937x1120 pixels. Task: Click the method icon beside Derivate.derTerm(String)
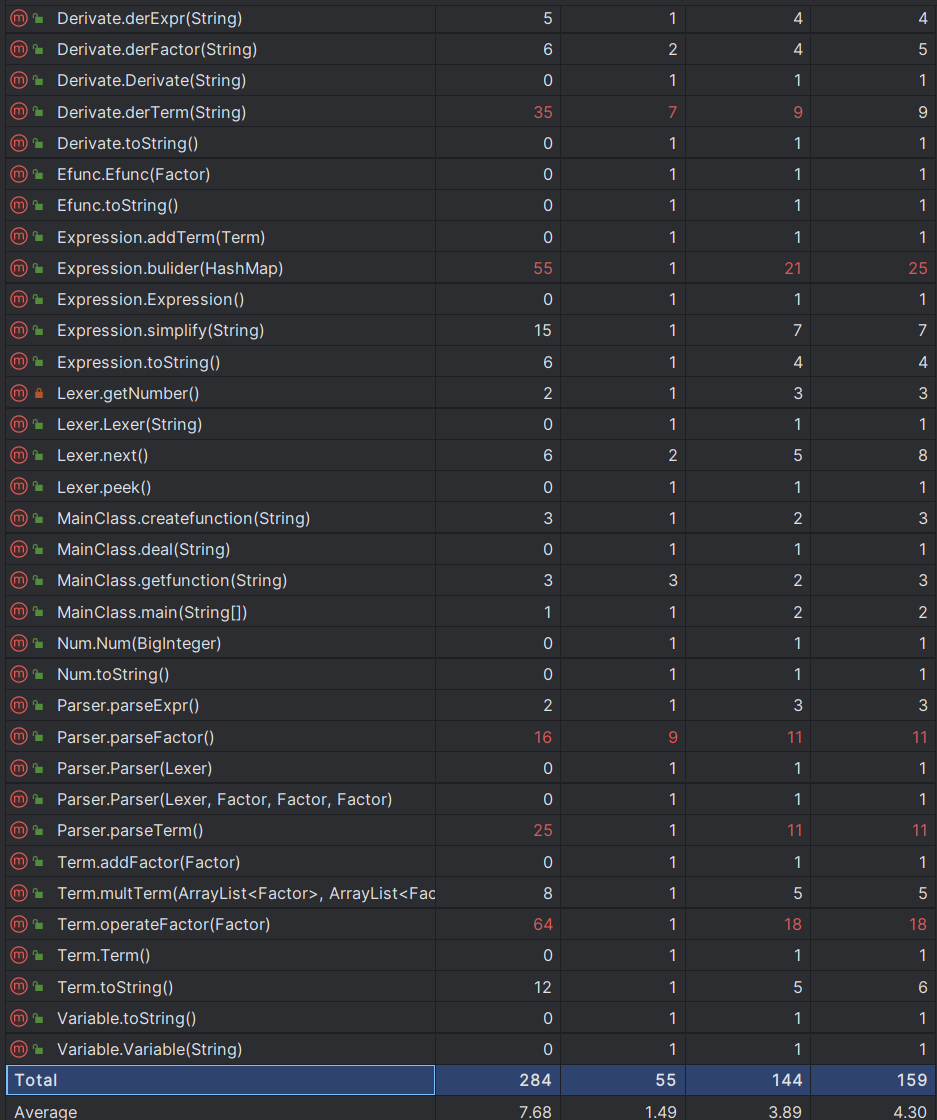(19, 111)
